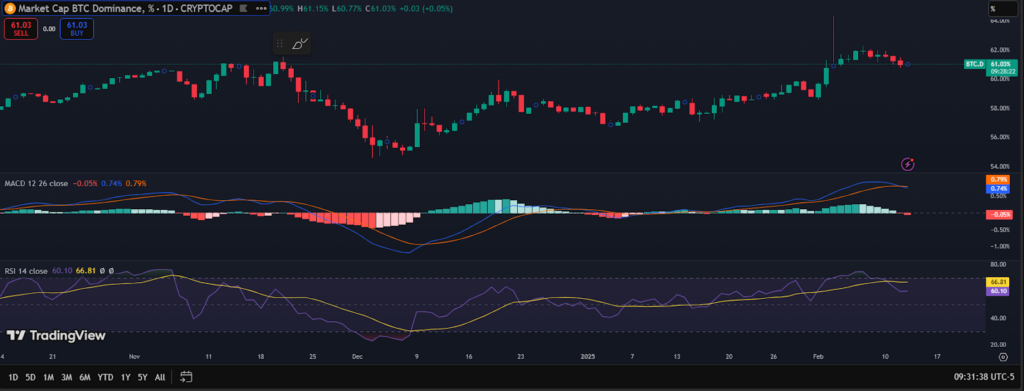
Task: Open chart settings gear at time axis corner
Action: (x=1003, y=357)
